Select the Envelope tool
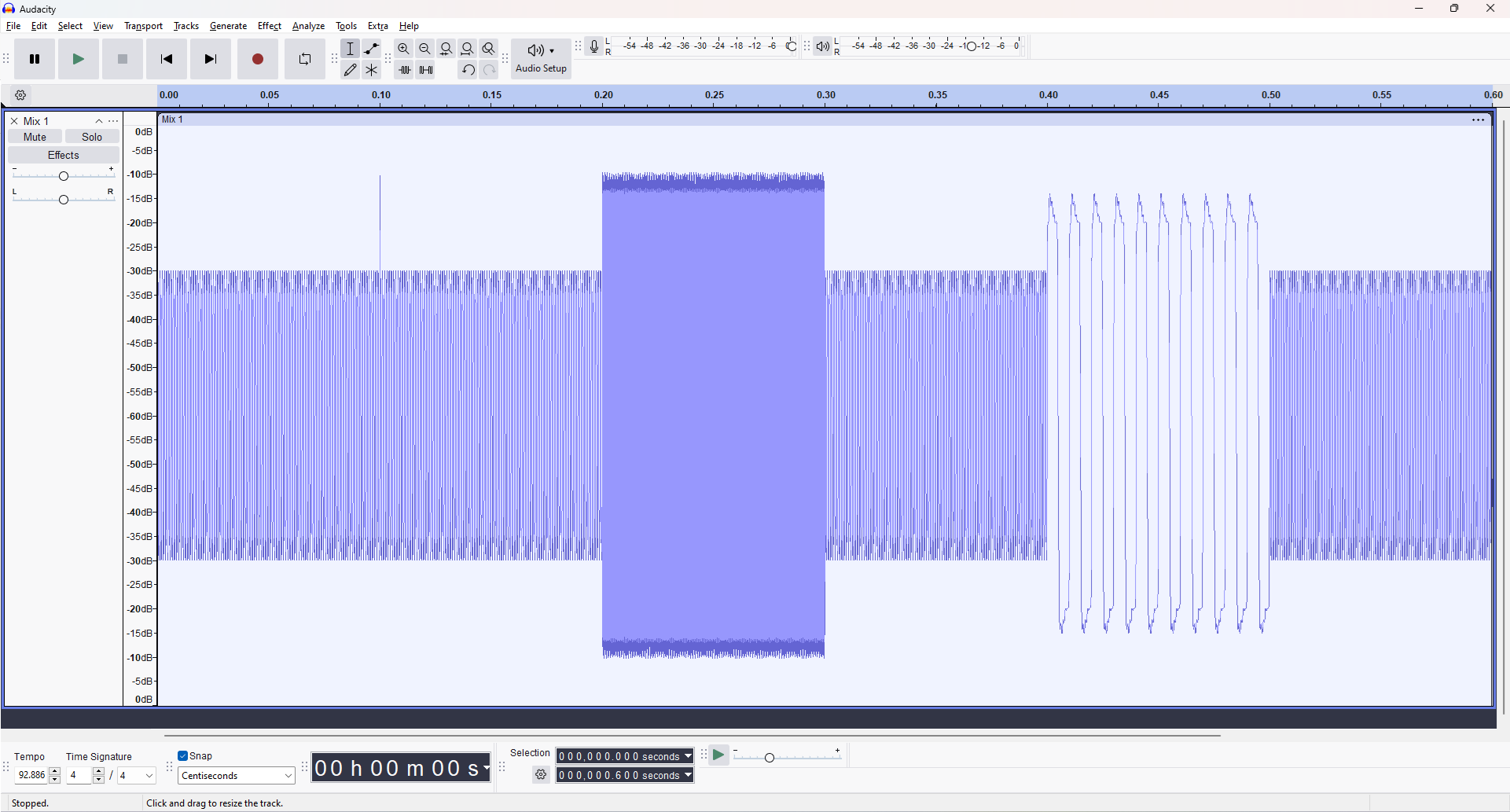Screen dimensions: 1510x812 click(371, 48)
